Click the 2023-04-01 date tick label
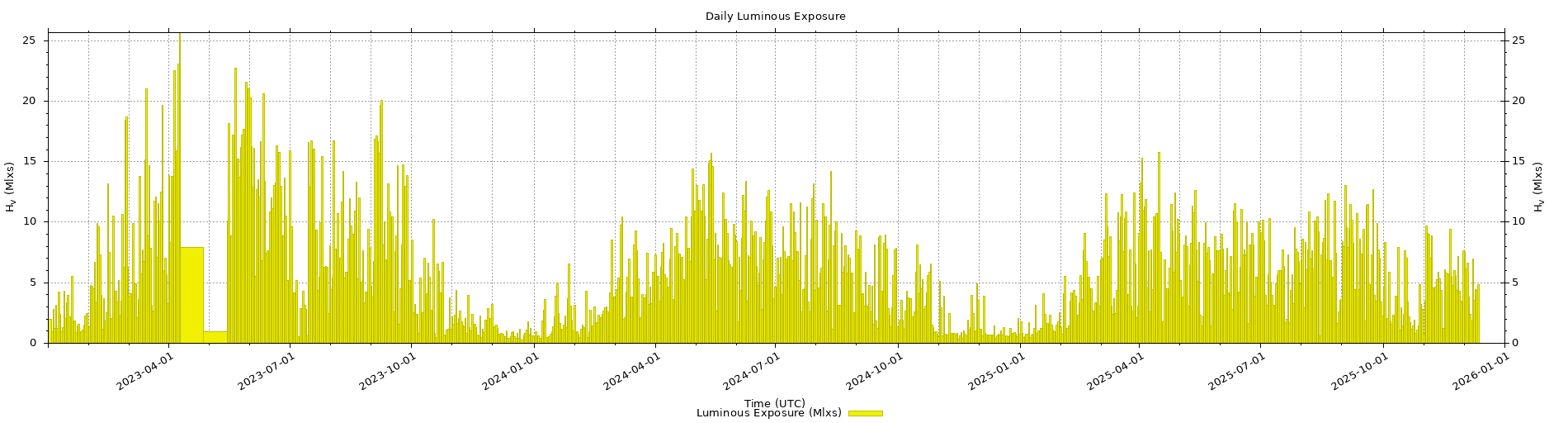This screenshot has width=1568, height=423. pos(145,372)
